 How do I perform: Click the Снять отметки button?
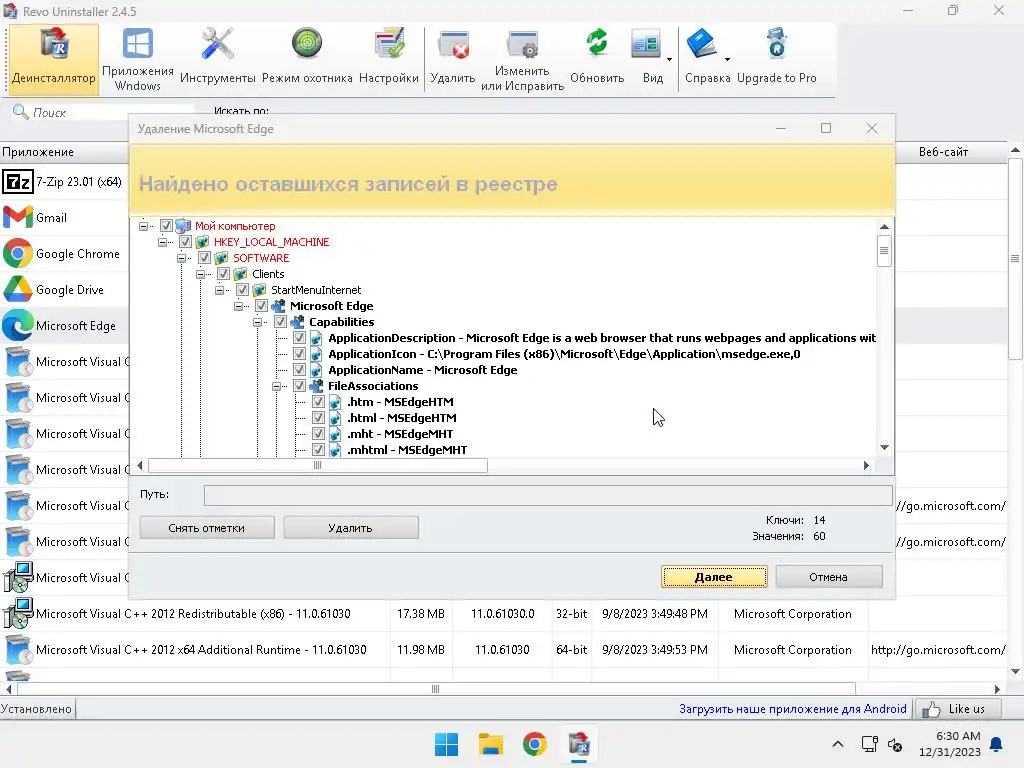point(207,528)
